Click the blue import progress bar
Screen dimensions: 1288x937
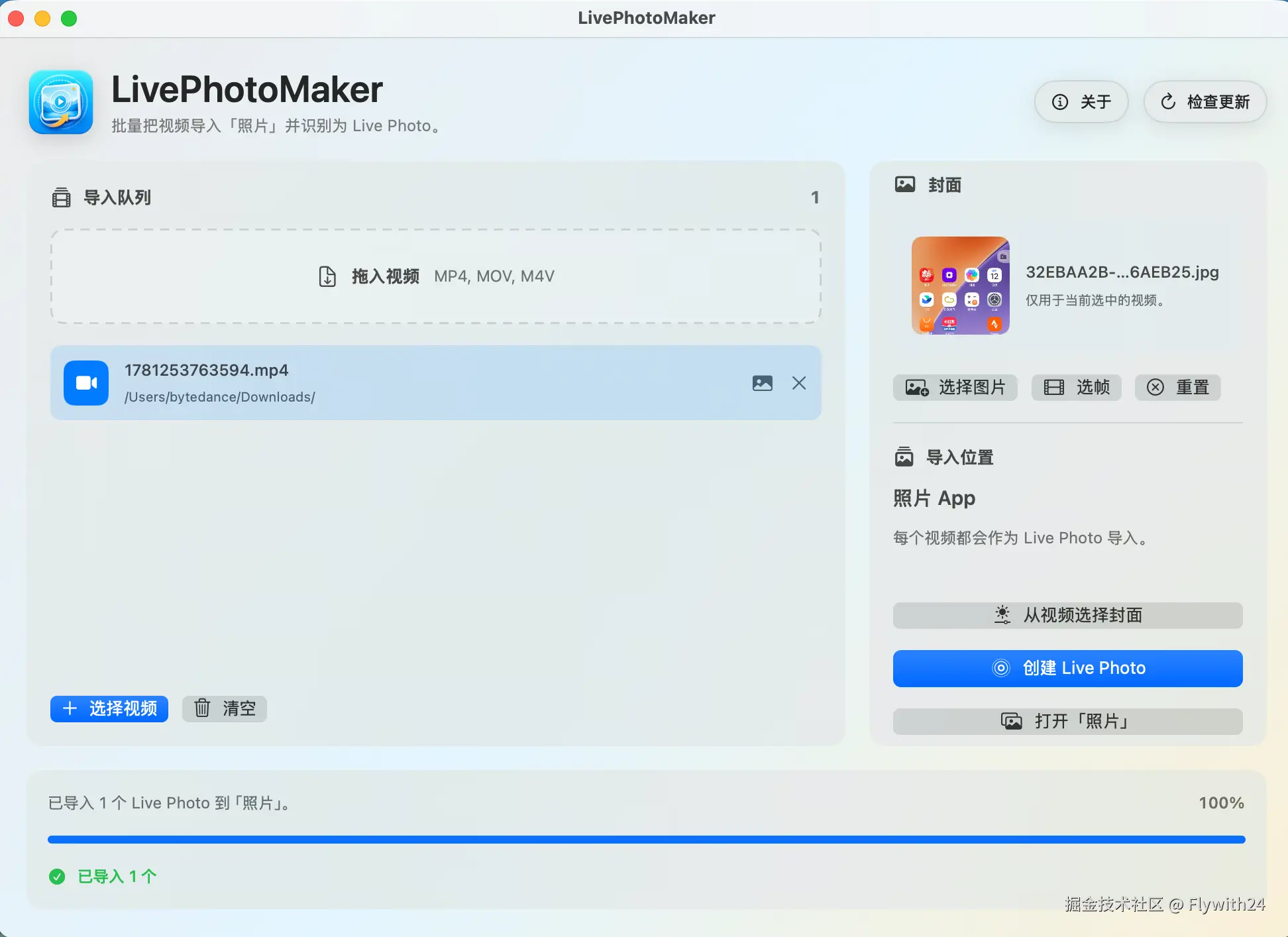click(x=647, y=840)
